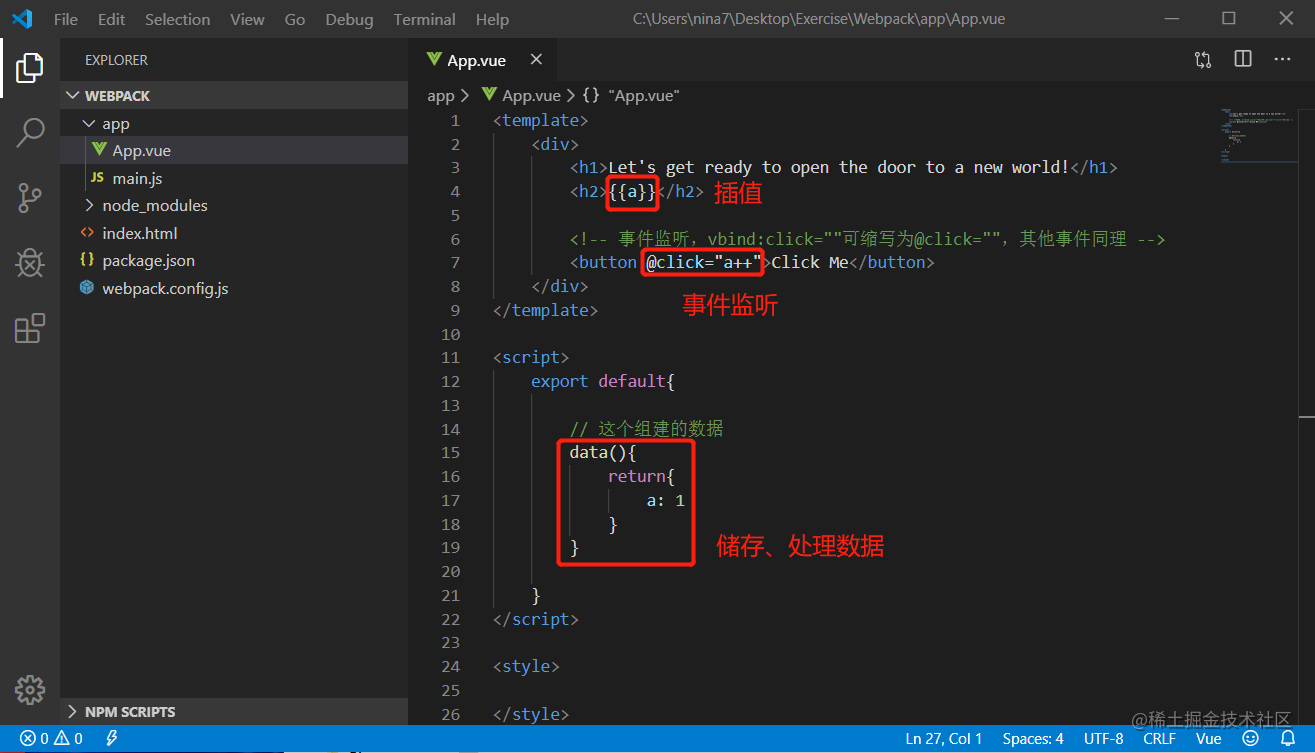The width and height of the screenshot is (1315, 753).
Task: Close the App.vue editor tab
Action: [536, 60]
